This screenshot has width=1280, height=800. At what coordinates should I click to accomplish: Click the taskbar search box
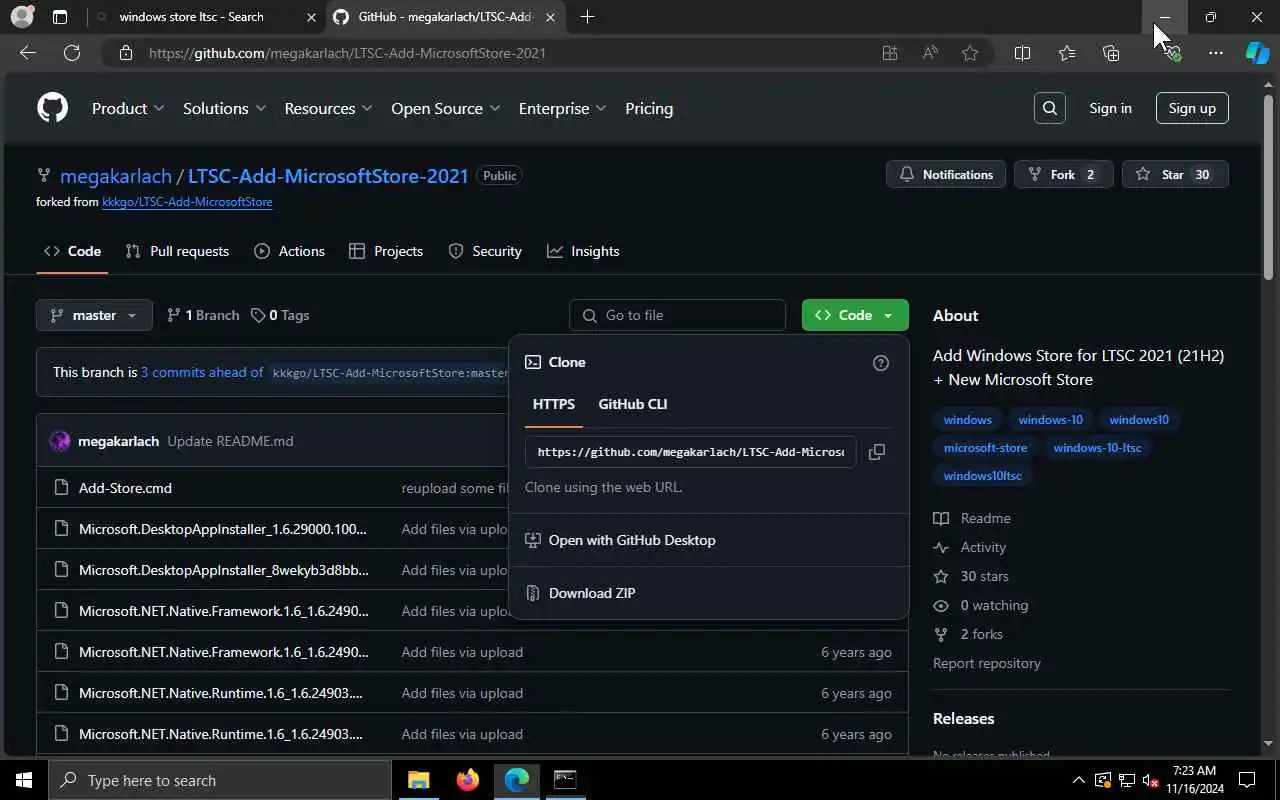(219, 780)
